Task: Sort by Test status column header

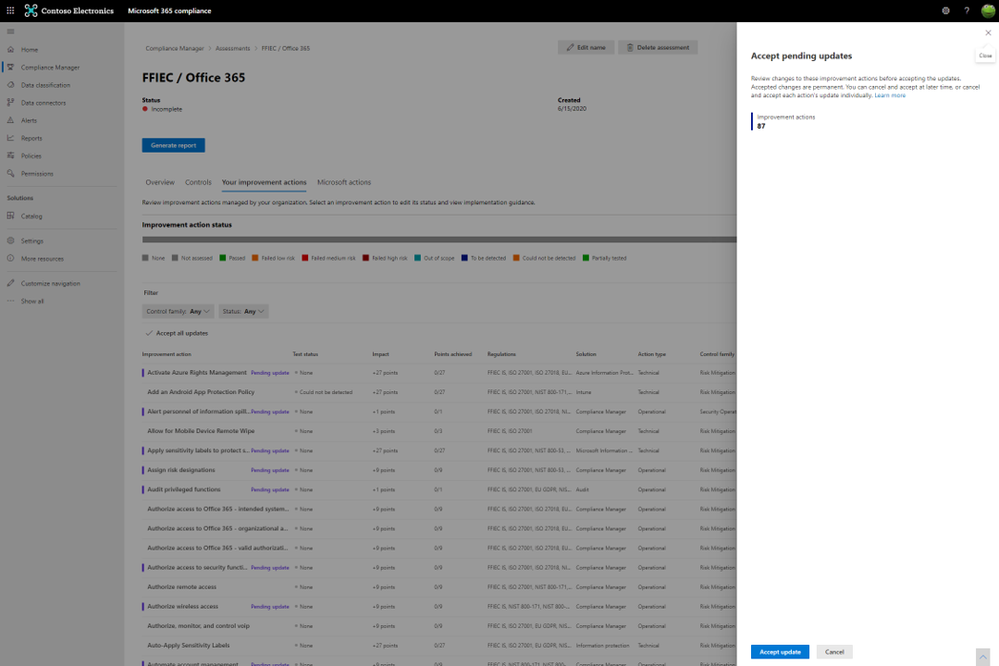Action: point(305,354)
